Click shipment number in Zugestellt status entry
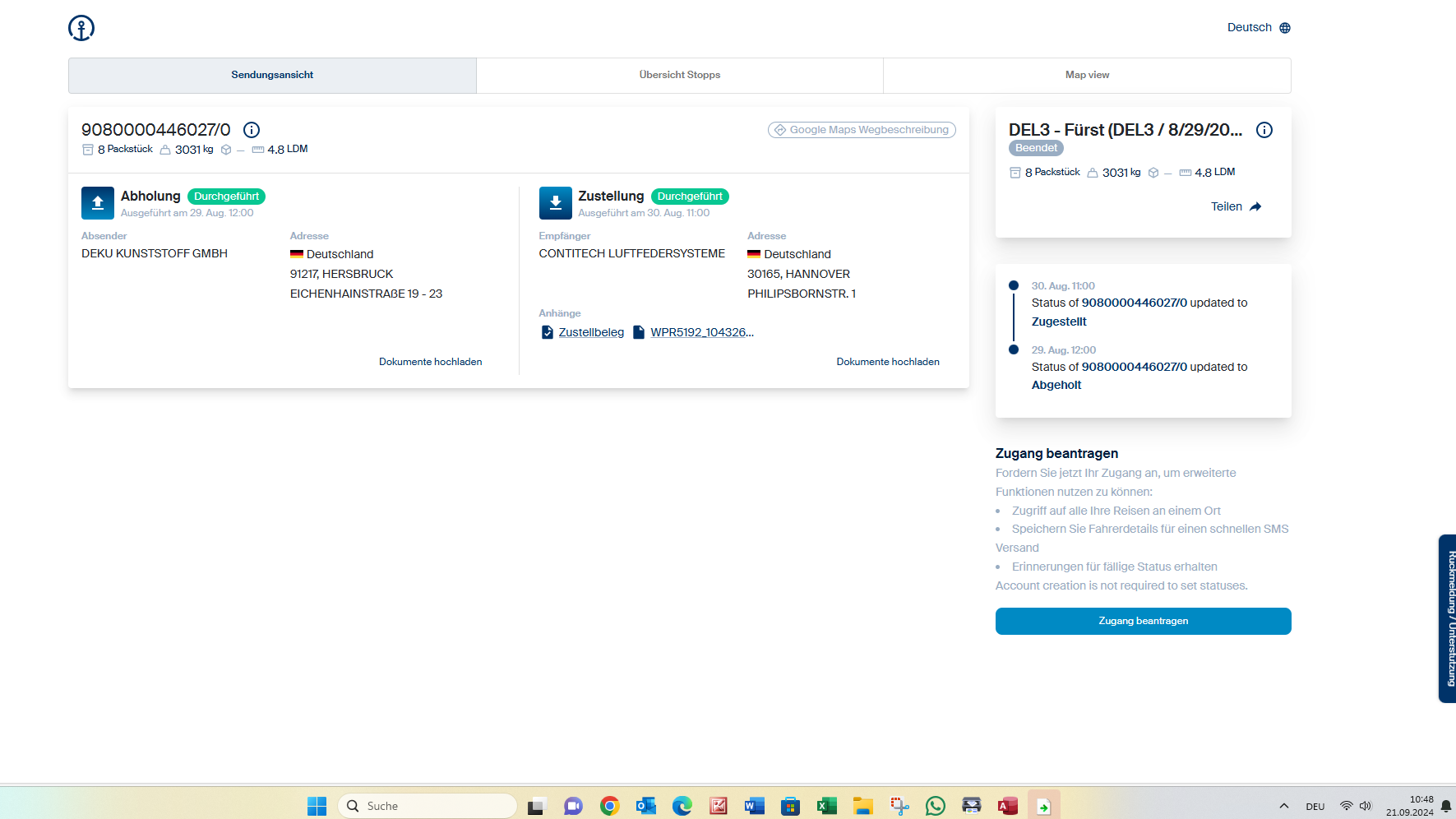Screen dimensions: 1456x819 coord(1135,303)
